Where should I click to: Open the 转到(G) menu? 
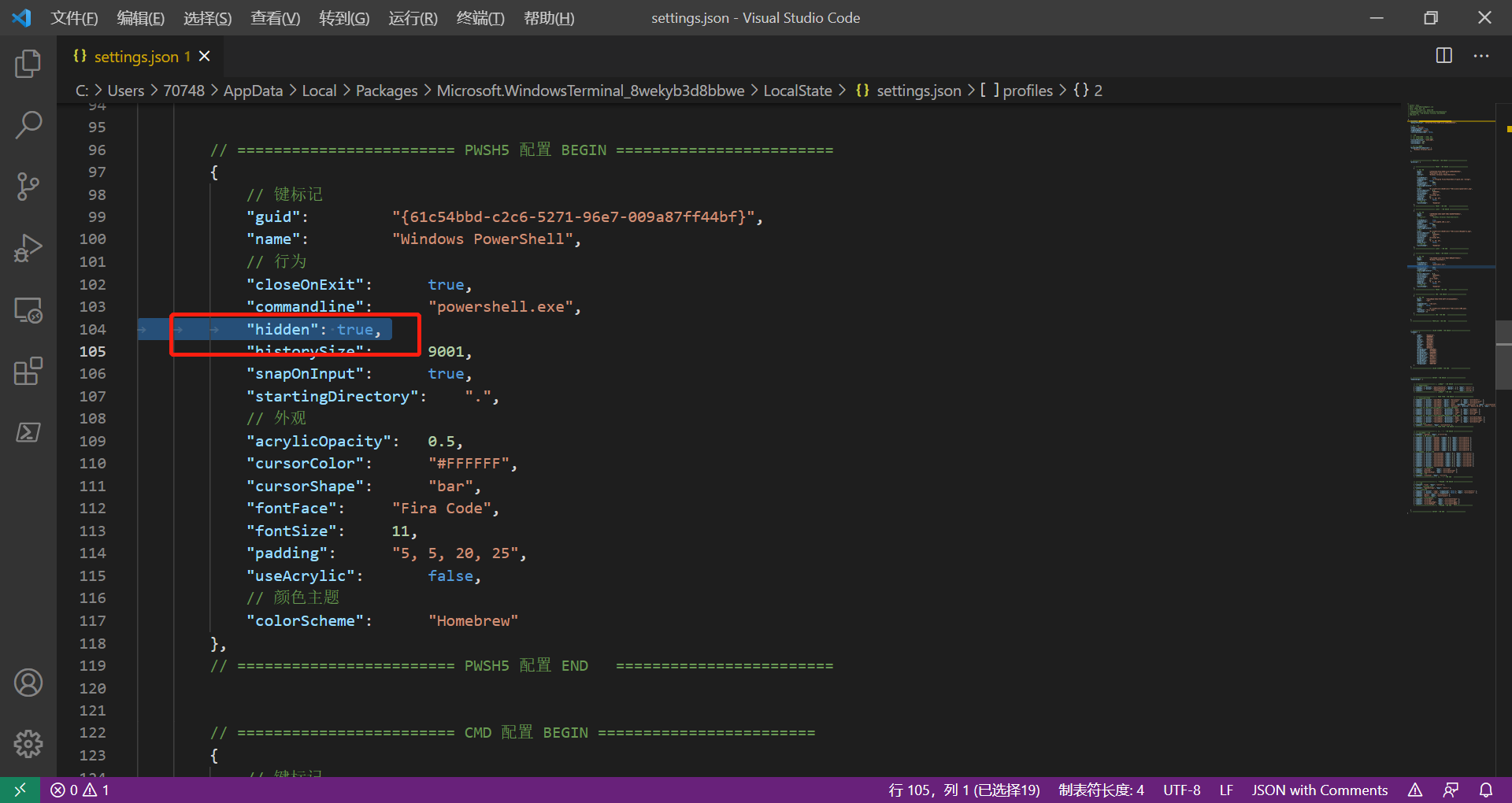coord(344,17)
